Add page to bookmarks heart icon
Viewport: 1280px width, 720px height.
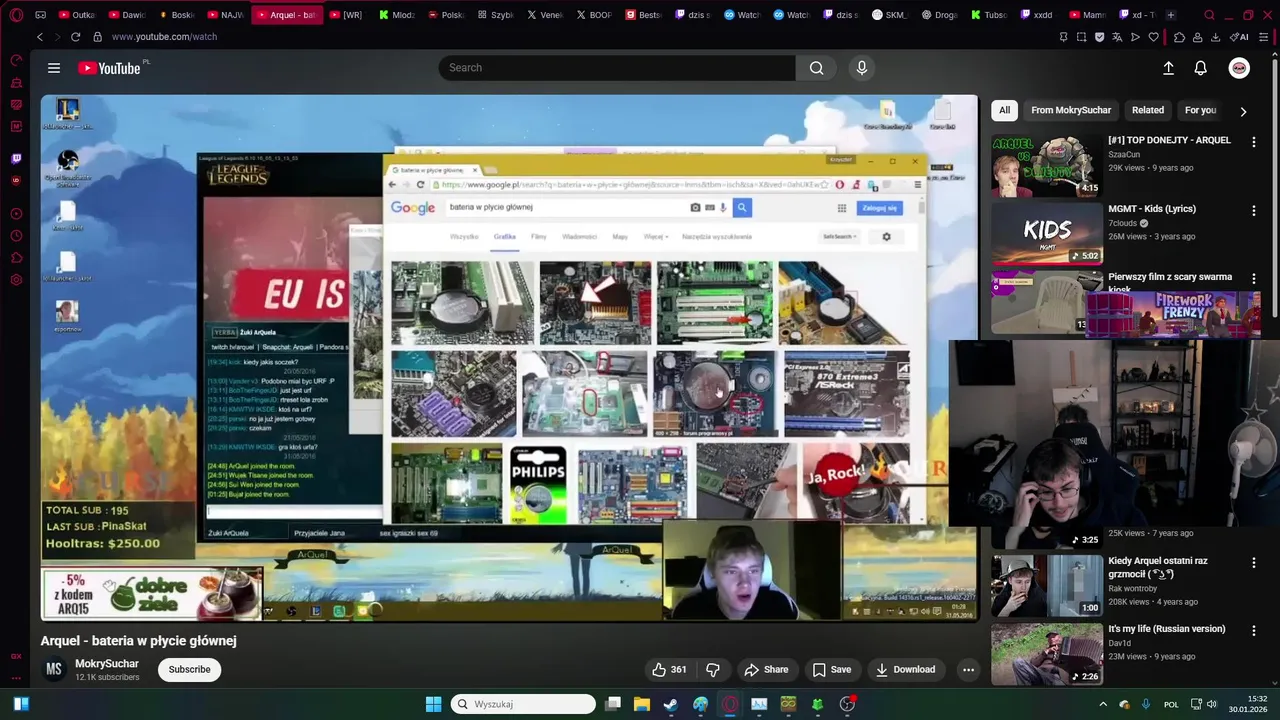click(x=1153, y=37)
